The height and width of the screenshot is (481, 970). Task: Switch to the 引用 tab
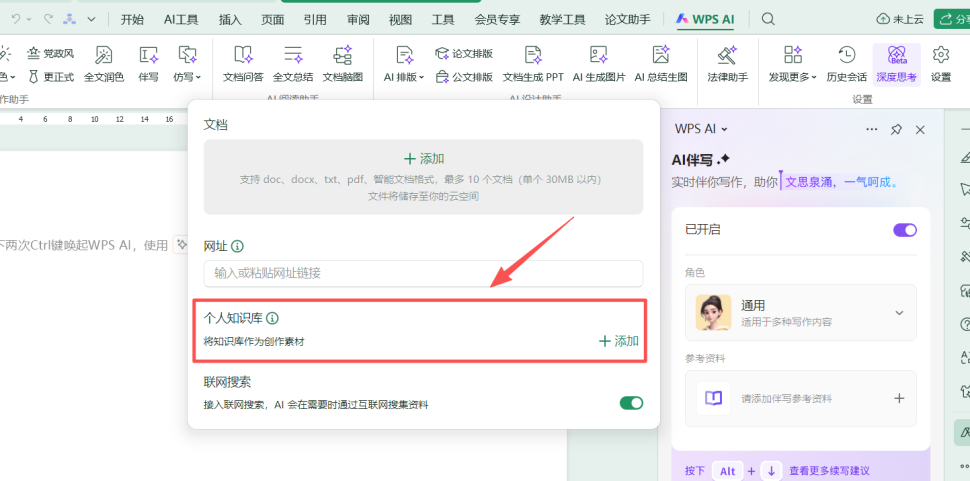[x=315, y=19]
